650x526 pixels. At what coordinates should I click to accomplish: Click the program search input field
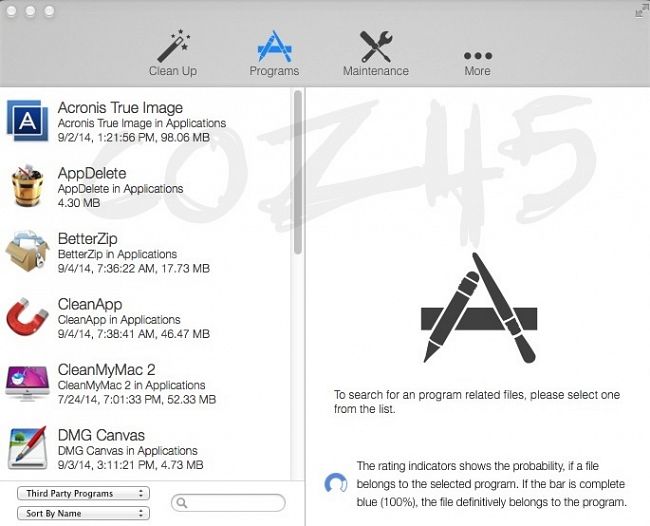(x=228, y=503)
